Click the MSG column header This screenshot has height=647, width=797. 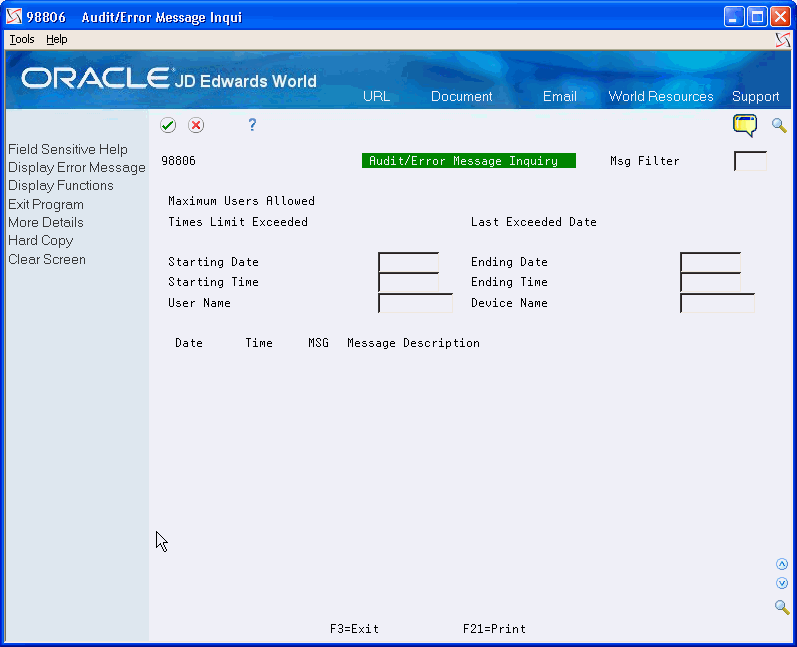(318, 343)
